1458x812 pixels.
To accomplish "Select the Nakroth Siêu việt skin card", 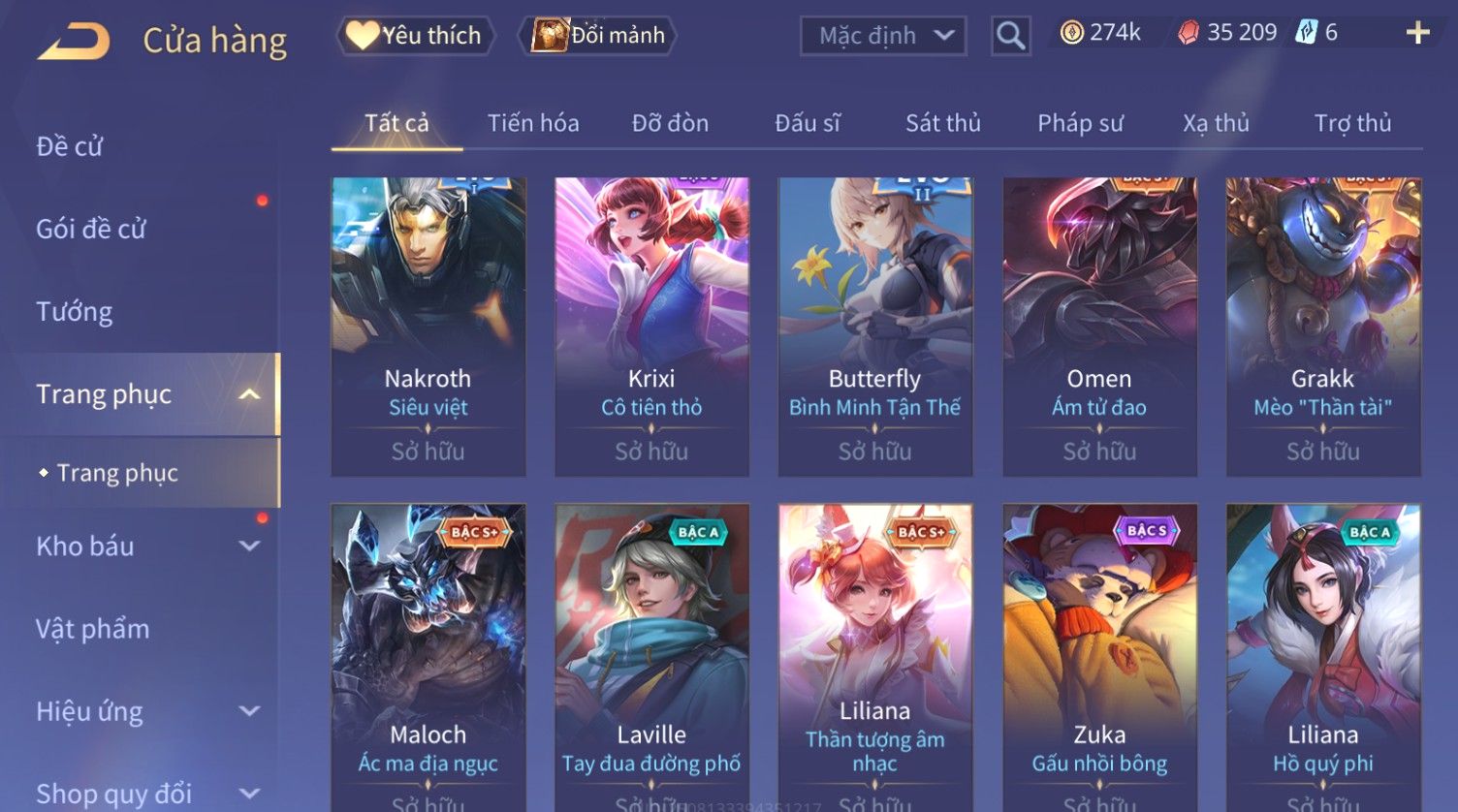I will (428, 327).
